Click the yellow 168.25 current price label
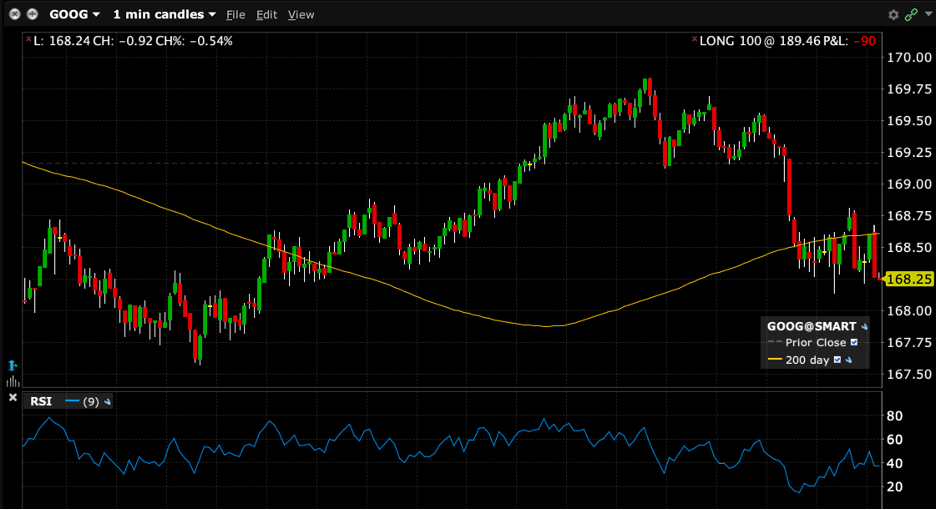This screenshot has height=510, width=936. pos(908,279)
